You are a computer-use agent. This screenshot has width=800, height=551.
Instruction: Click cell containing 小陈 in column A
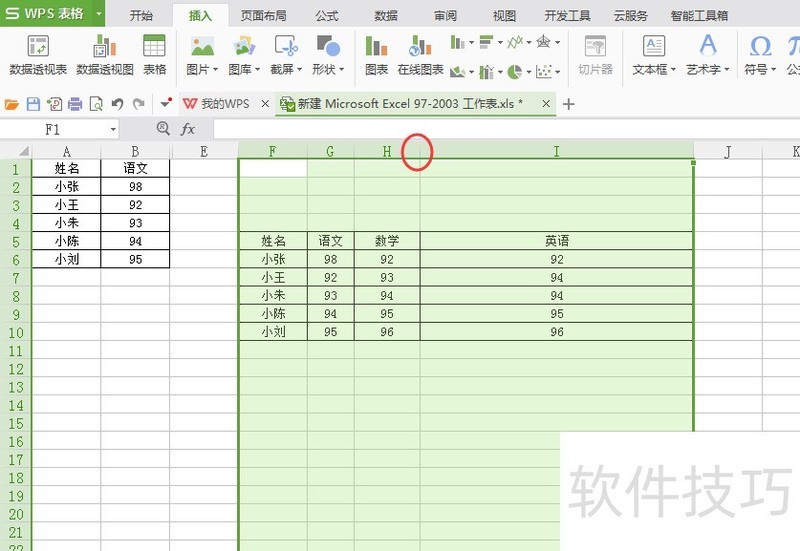tap(67, 241)
